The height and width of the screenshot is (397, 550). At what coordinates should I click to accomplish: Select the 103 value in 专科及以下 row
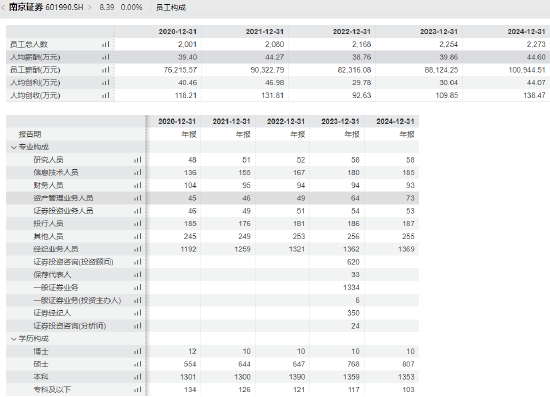click(x=408, y=390)
